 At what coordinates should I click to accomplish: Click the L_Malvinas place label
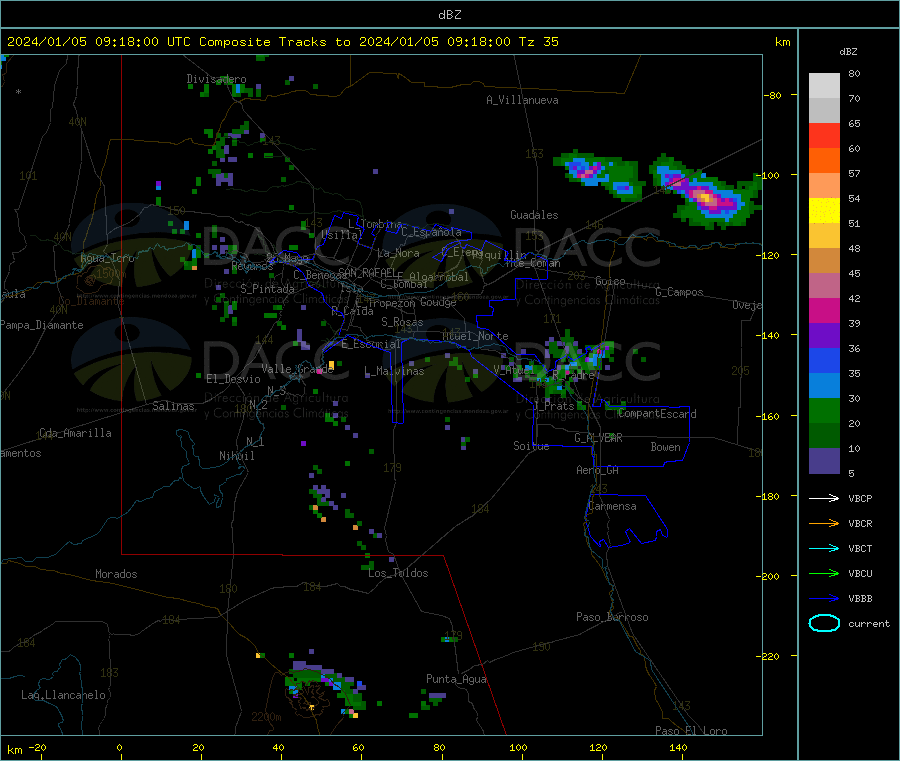click(394, 371)
